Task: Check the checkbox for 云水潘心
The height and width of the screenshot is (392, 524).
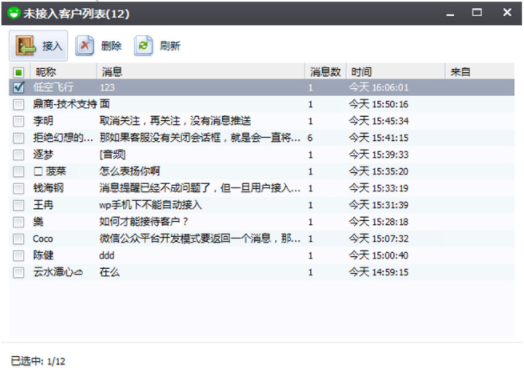Action: pyautogui.click(x=19, y=272)
